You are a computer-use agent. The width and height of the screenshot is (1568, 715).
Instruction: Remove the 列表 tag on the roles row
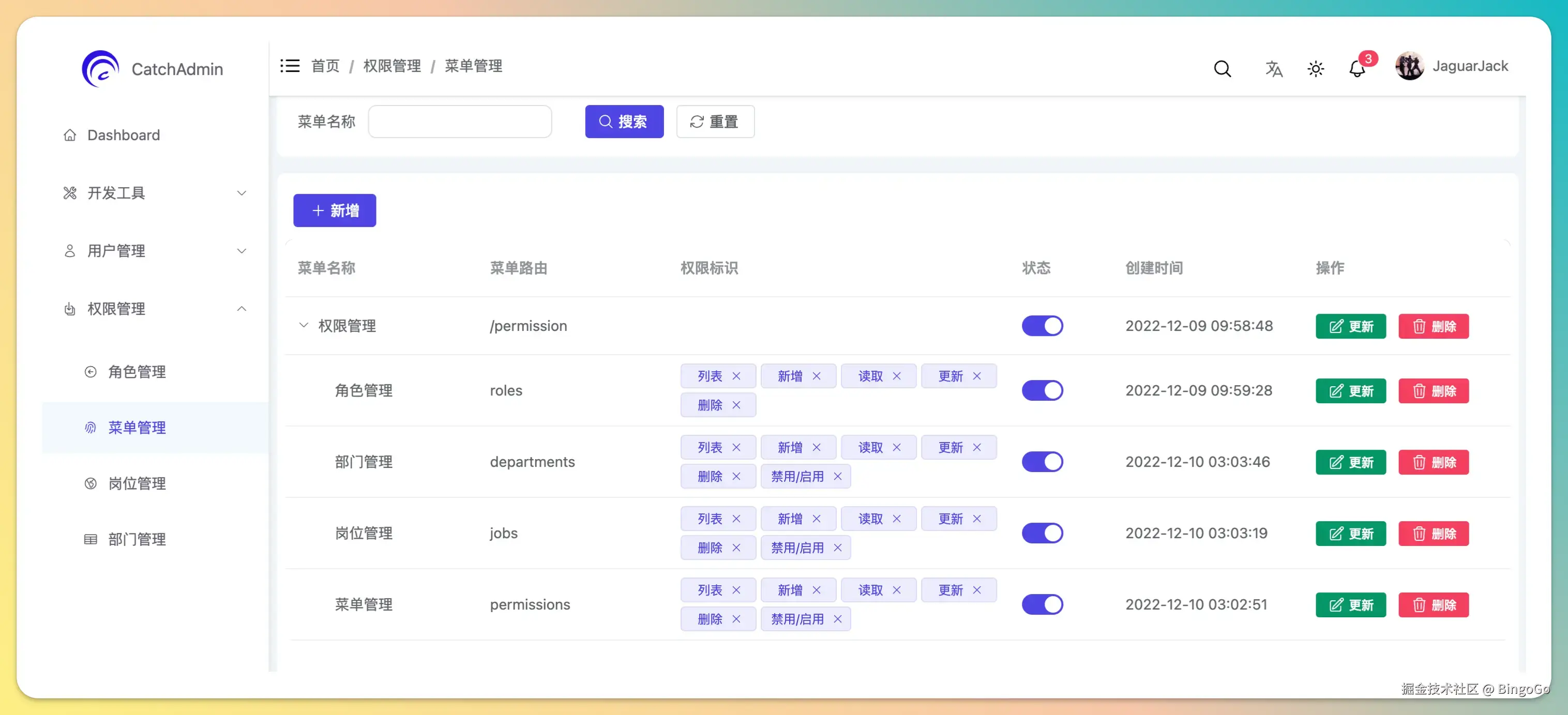(737, 376)
